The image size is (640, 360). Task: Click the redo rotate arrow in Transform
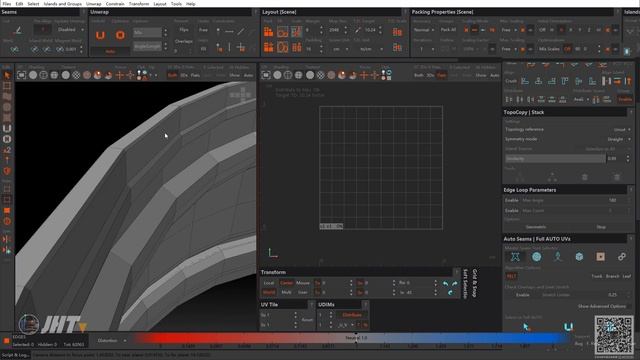(454, 283)
